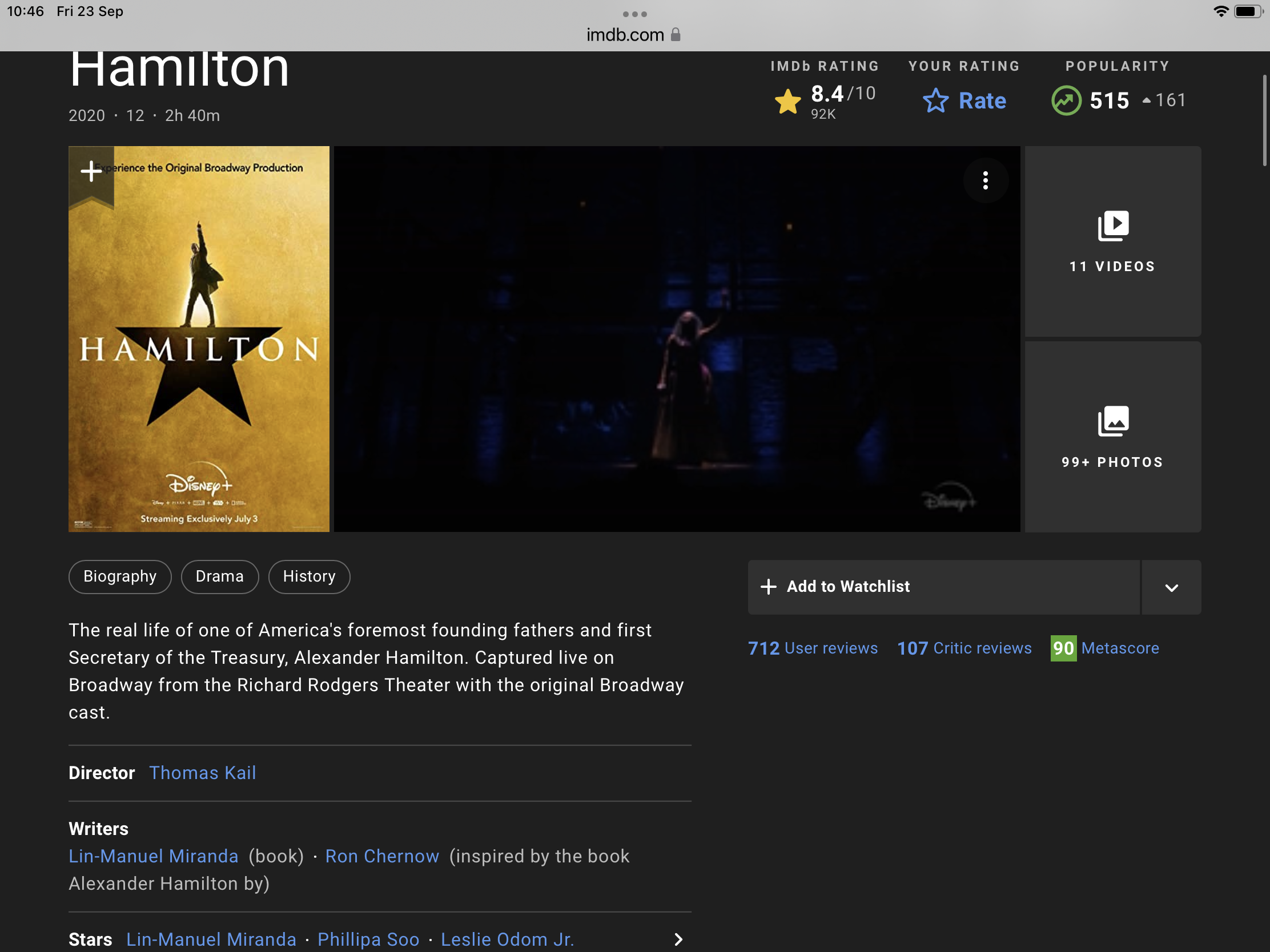Select the History genre chip

(309, 576)
